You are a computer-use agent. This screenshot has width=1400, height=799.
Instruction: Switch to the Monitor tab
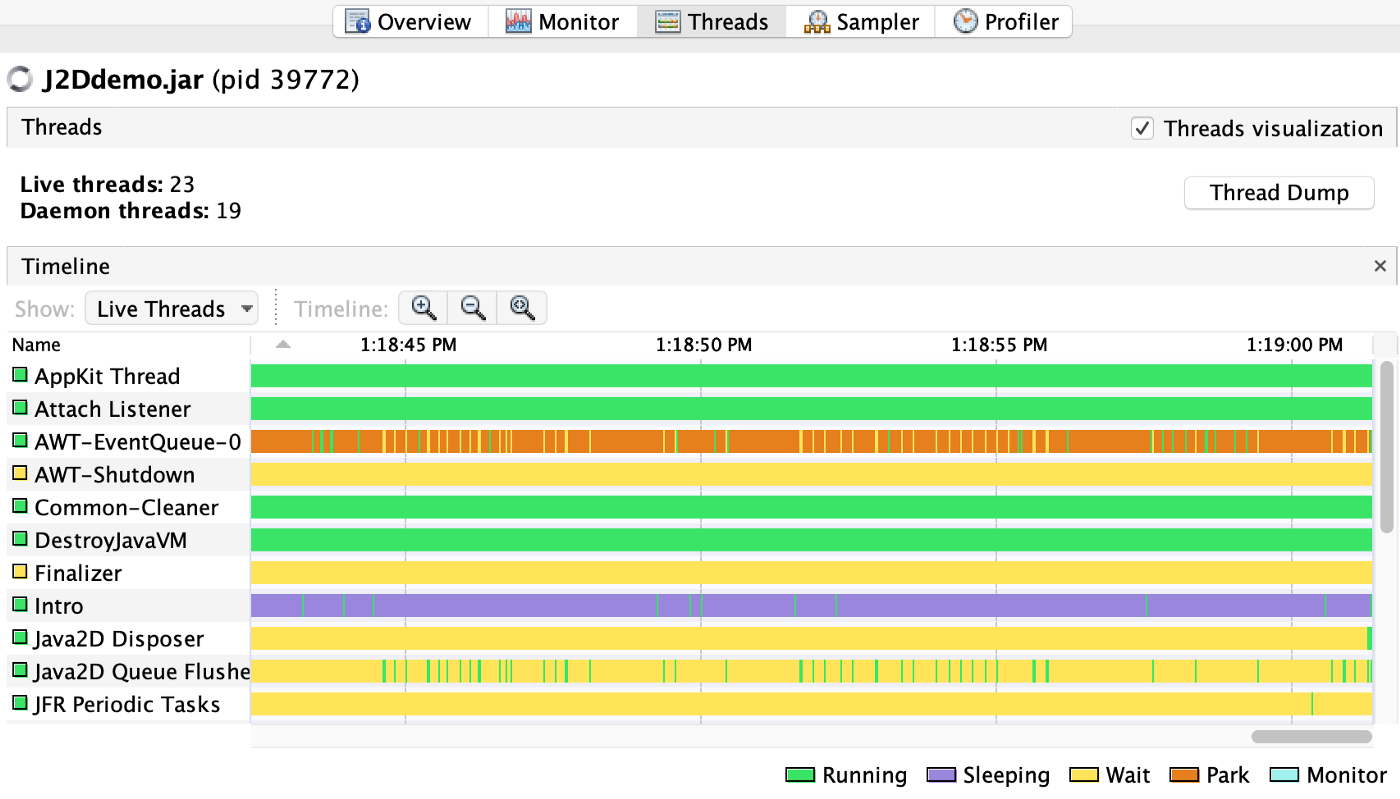tap(562, 22)
